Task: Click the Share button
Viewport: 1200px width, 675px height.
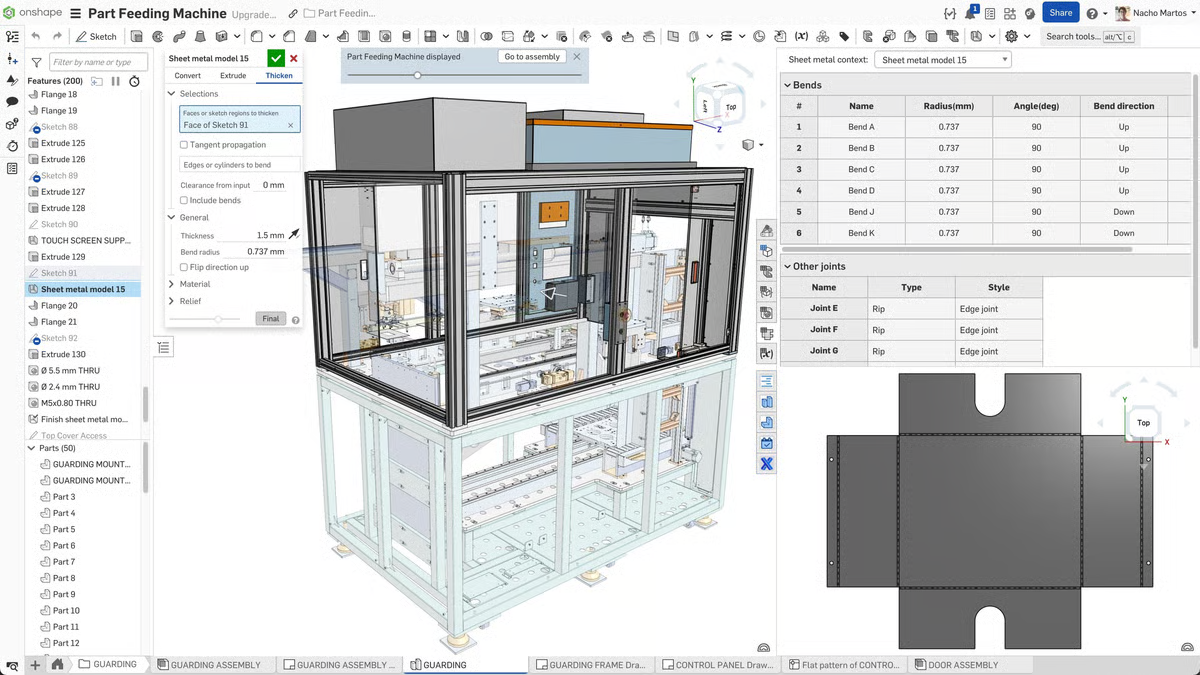Action: click(x=1061, y=13)
